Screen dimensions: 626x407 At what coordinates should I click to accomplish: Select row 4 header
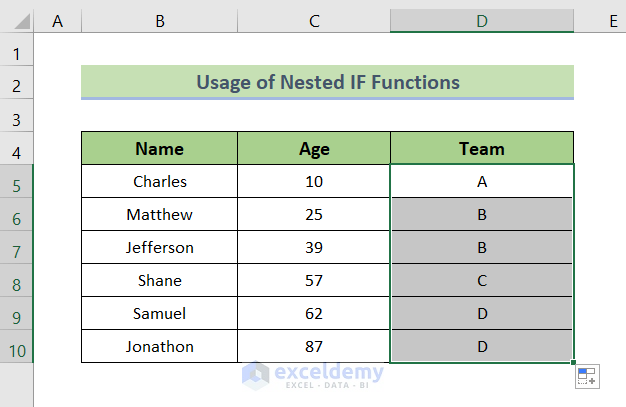point(17,149)
